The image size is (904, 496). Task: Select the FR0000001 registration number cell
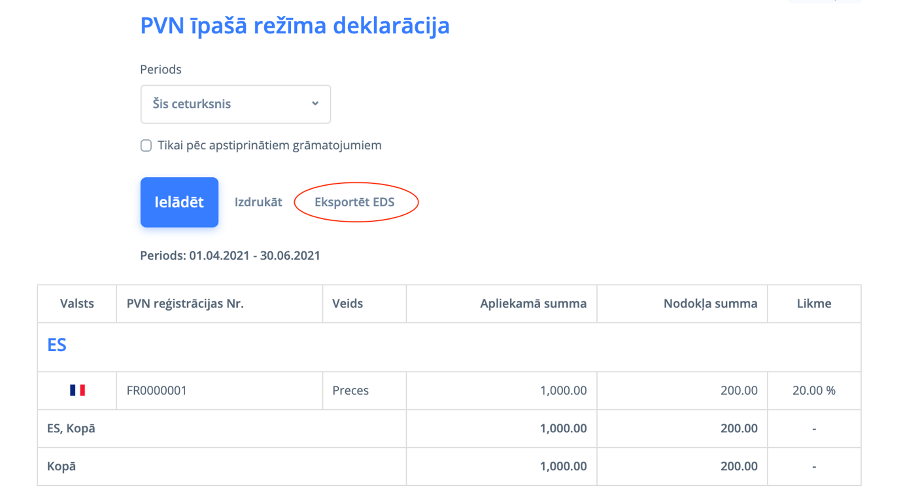[x=157, y=391]
